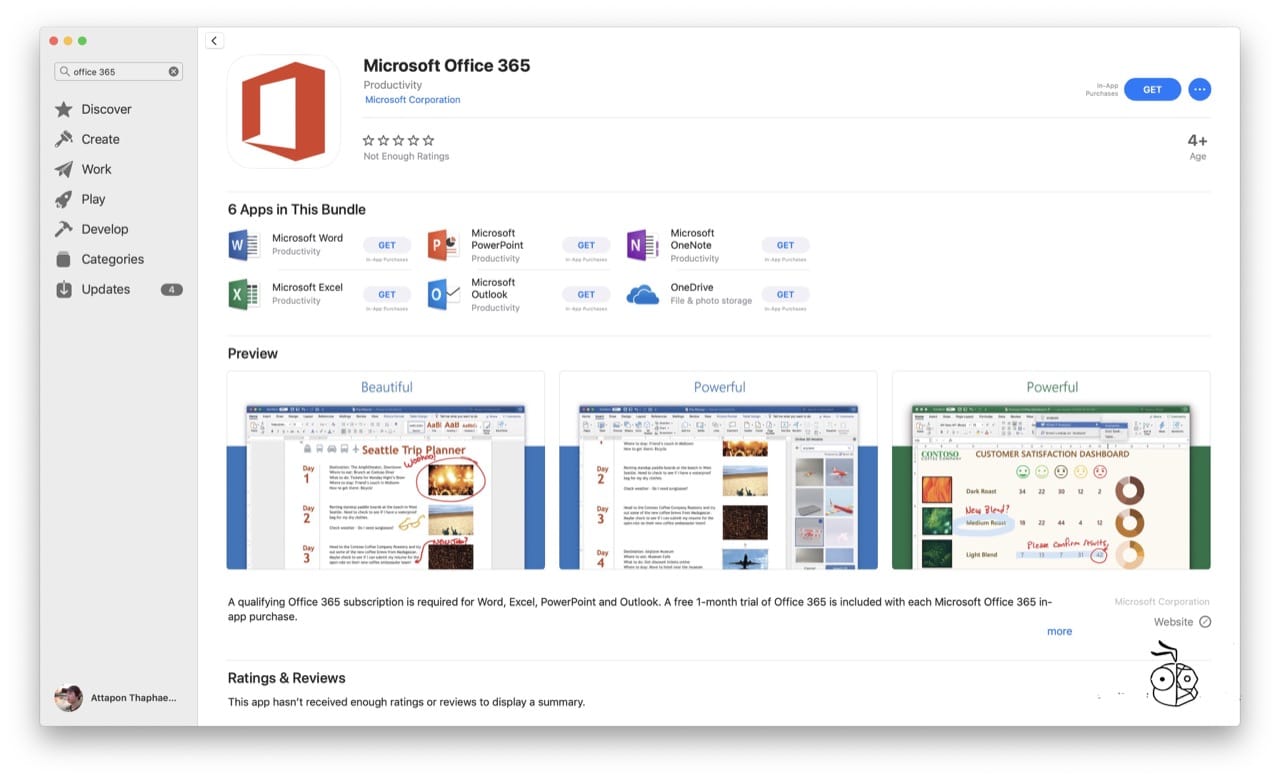Click the Microsoft Office 365 app icon
Screen dimensions: 1280x779
(284, 111)
